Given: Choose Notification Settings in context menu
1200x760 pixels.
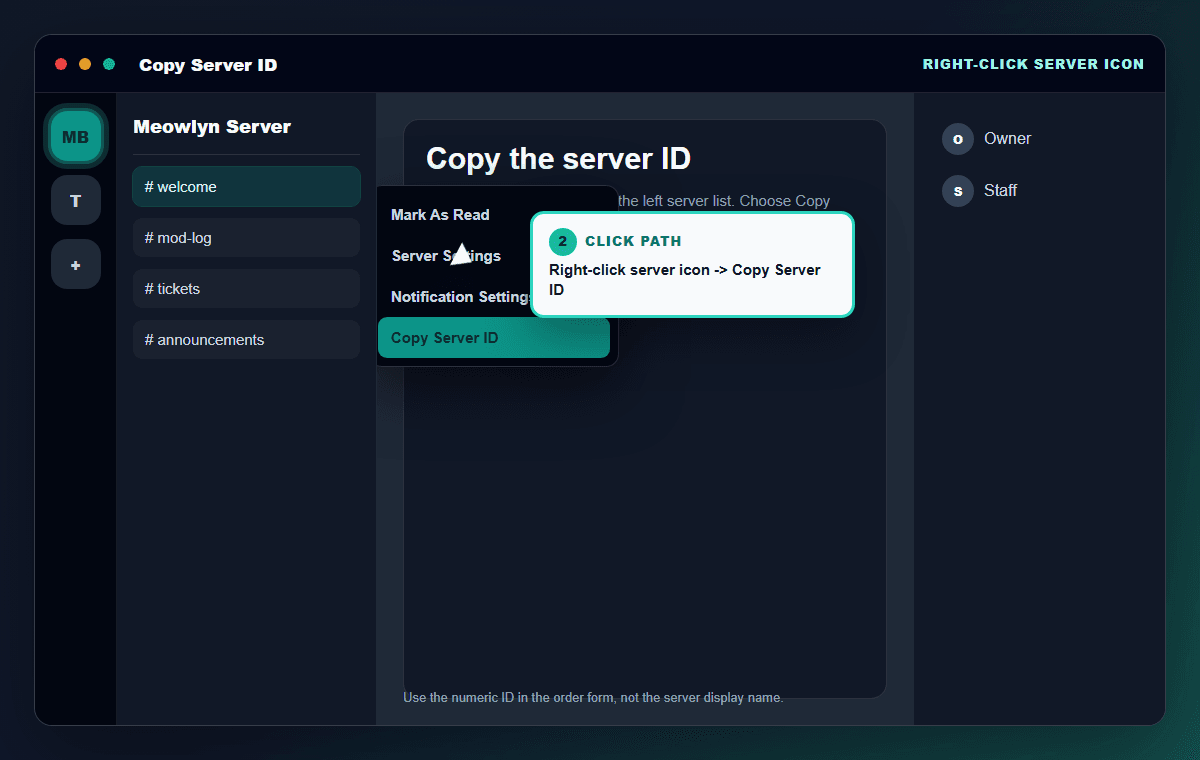Looking at the screenshot, I should (455, 297).
